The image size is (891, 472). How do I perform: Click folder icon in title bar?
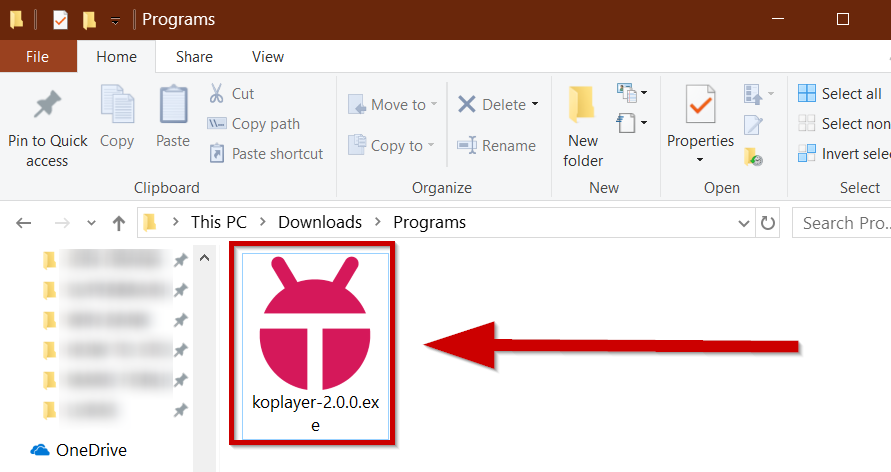coord(16,20)
